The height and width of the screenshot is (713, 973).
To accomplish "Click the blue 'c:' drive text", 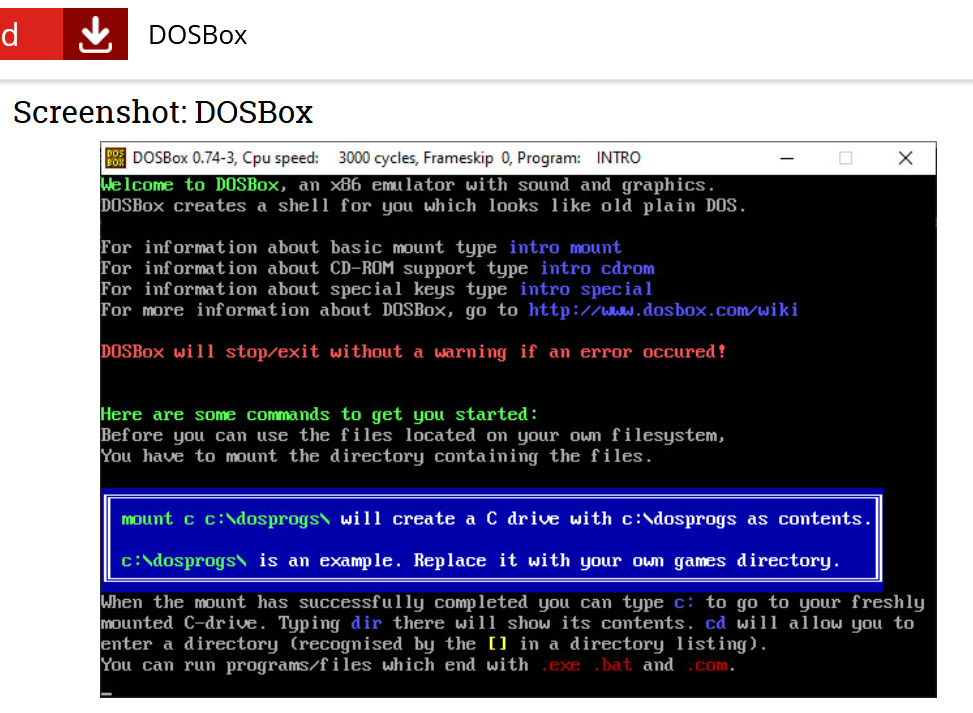I will click(x=684, y=603).
